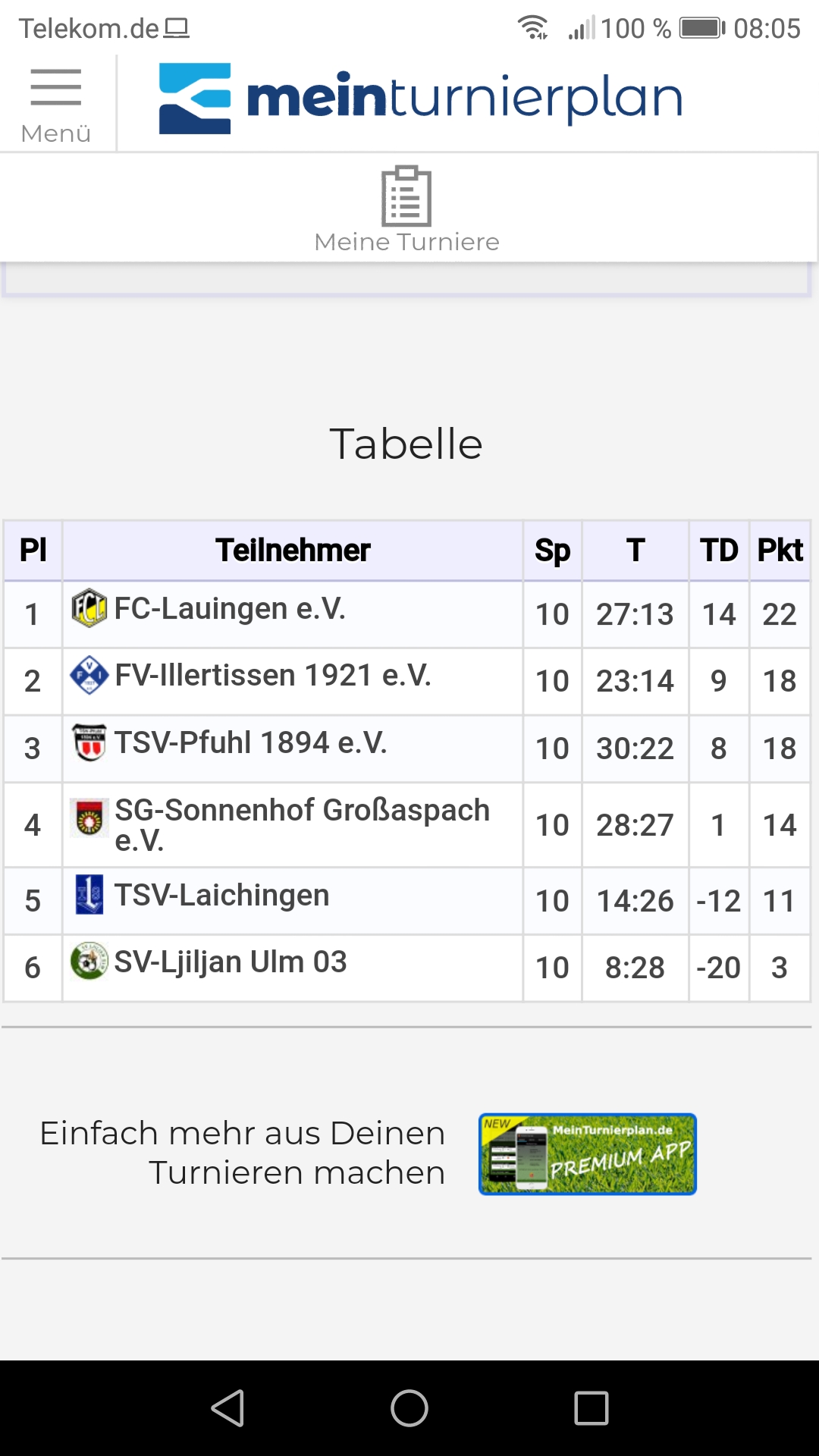819x1456 pixels.
Task: Click the Teilnehmer column header
Action: coord(293,551)
